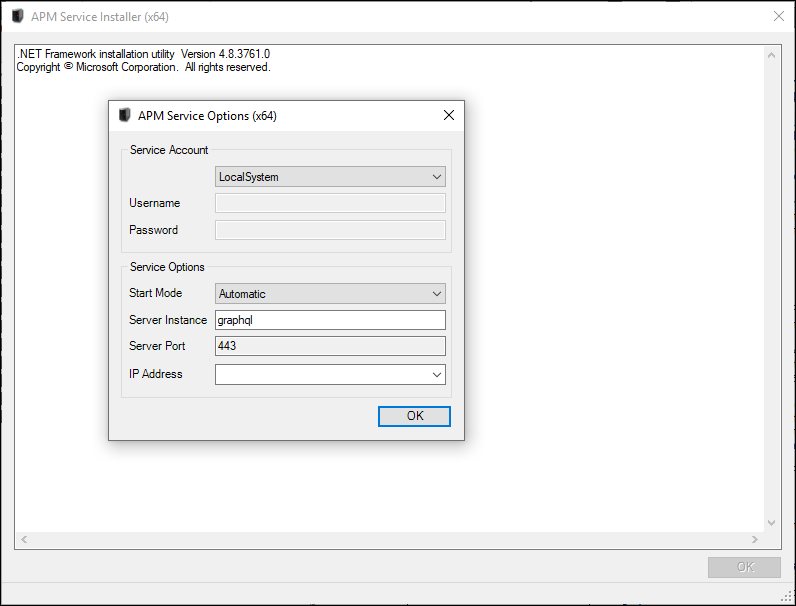The height and width of the screenshot is (606, 796).
Task: Click the IP Address label
Action: [x=155, y=374]
